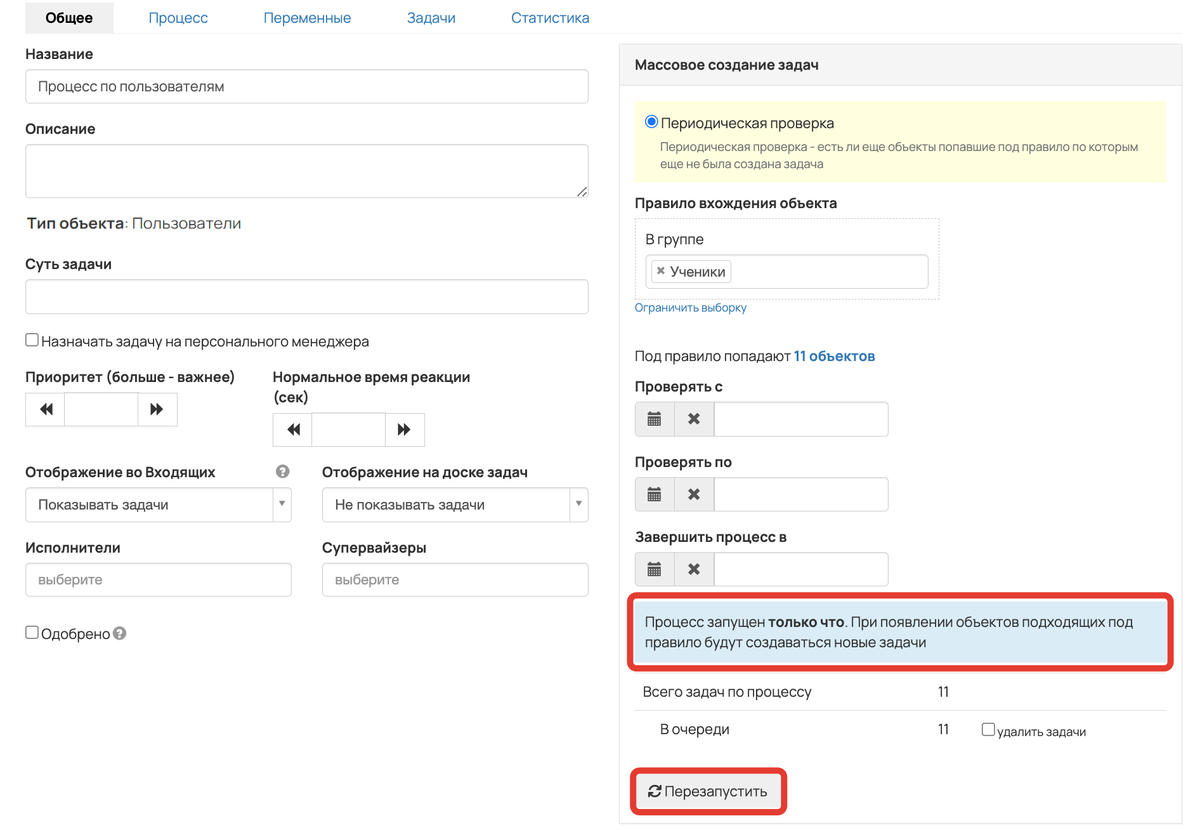Clear the Проверять с date
Screen dimensions: 1200x830
click(x=694, y=419)
